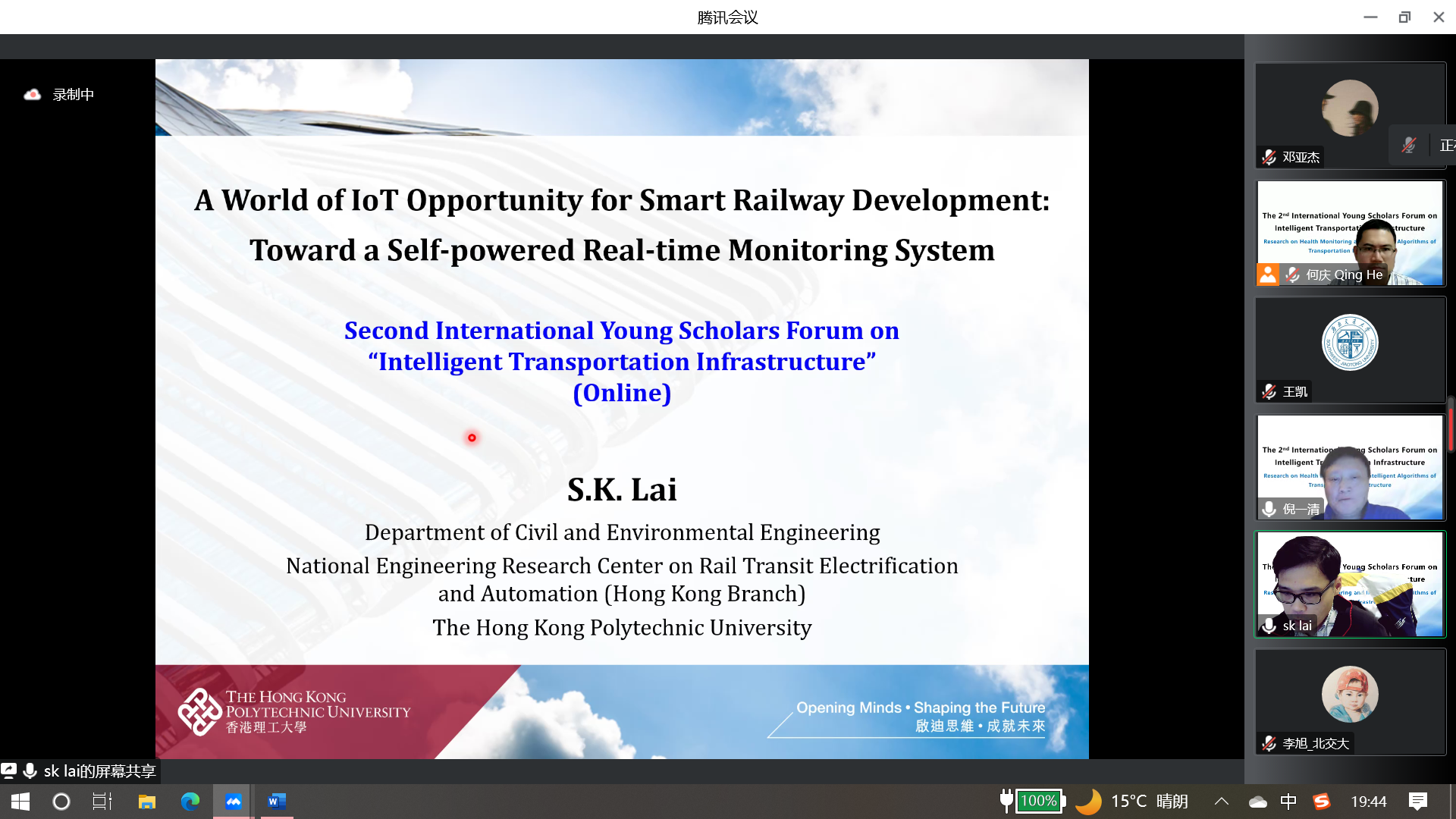The width and height of the screenshot is (1456, 819).
Task: Mute sk lai's microphone in his video tile
Action: pos(1269,626)
